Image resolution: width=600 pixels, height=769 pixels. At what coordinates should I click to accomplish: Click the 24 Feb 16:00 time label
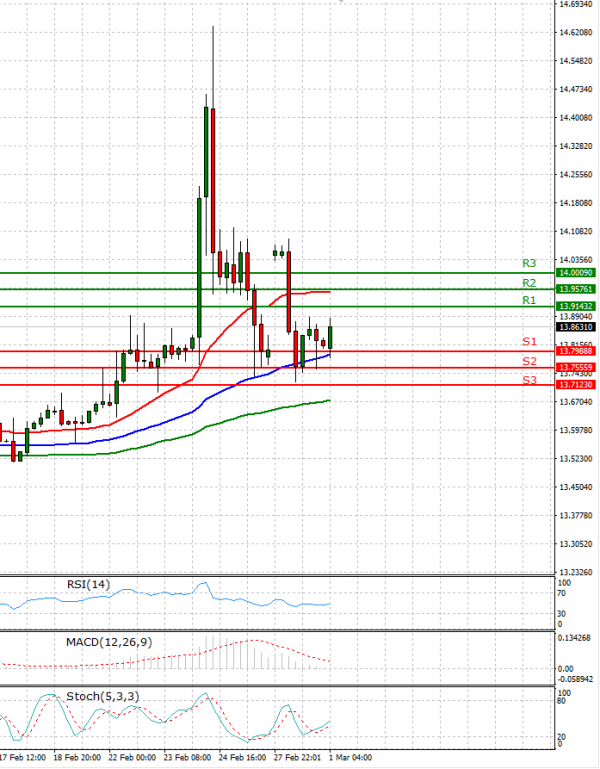[x=242, y=758]
